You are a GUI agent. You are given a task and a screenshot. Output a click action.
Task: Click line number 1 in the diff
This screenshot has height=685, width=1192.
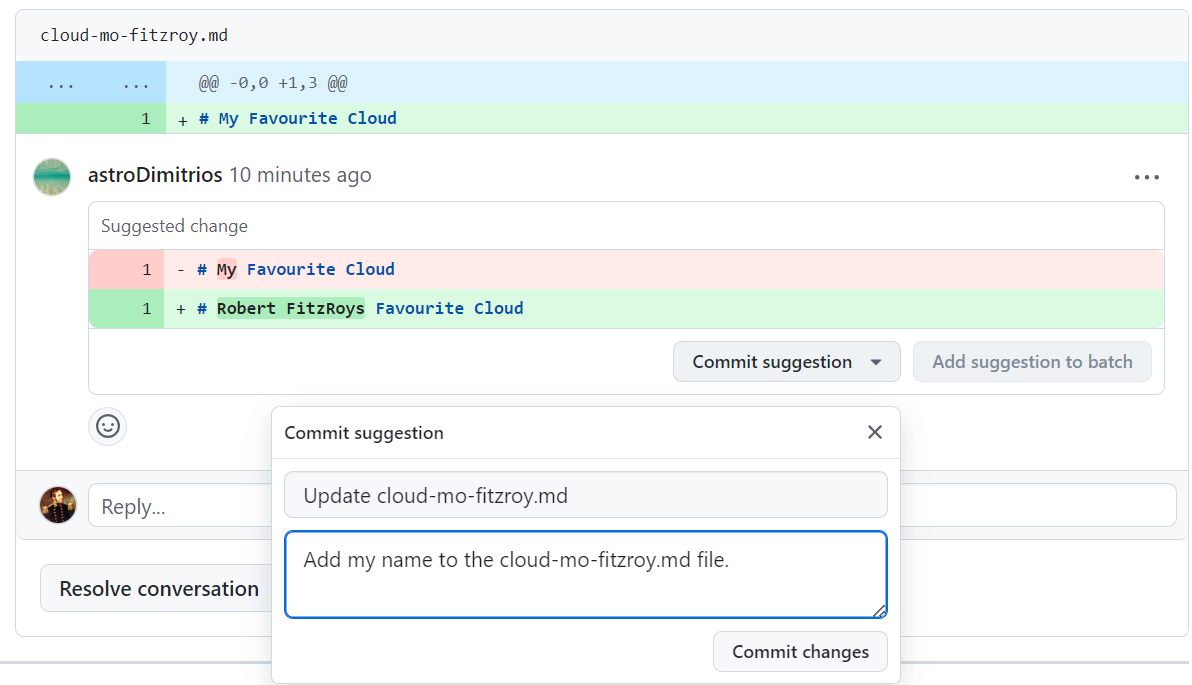tap(146, 118)
